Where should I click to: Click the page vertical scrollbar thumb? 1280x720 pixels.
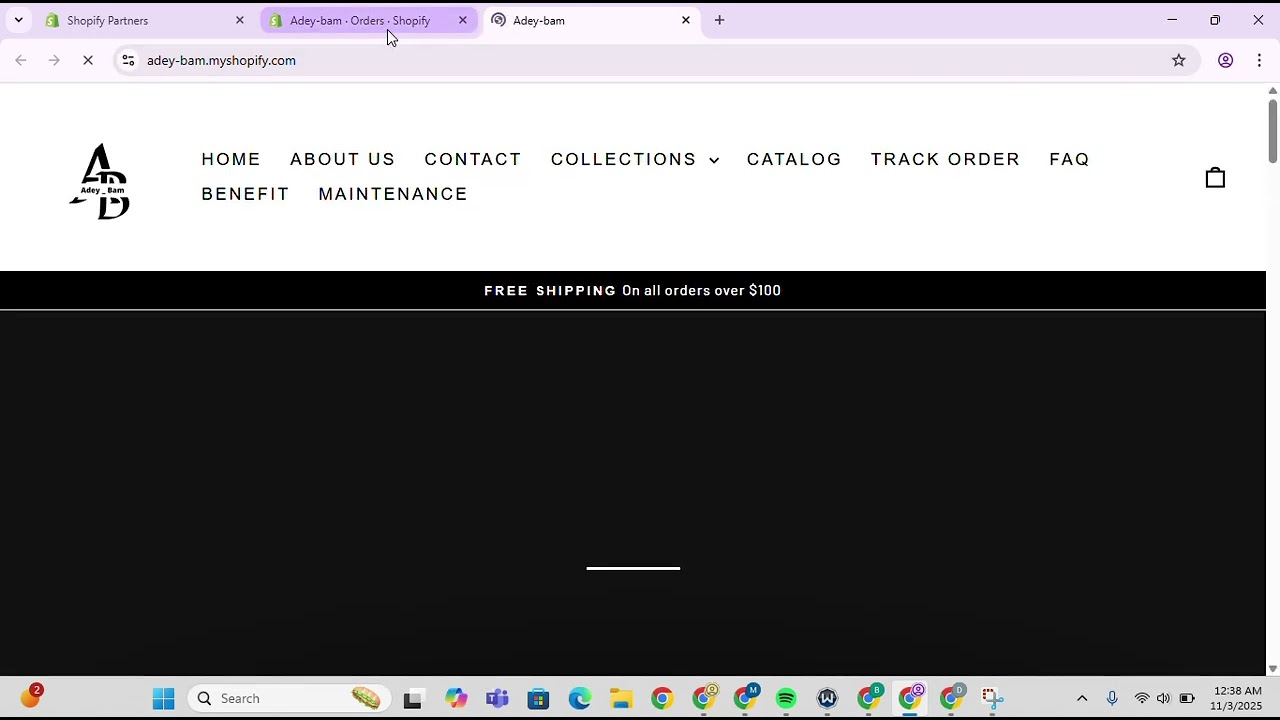(1272, 129)
